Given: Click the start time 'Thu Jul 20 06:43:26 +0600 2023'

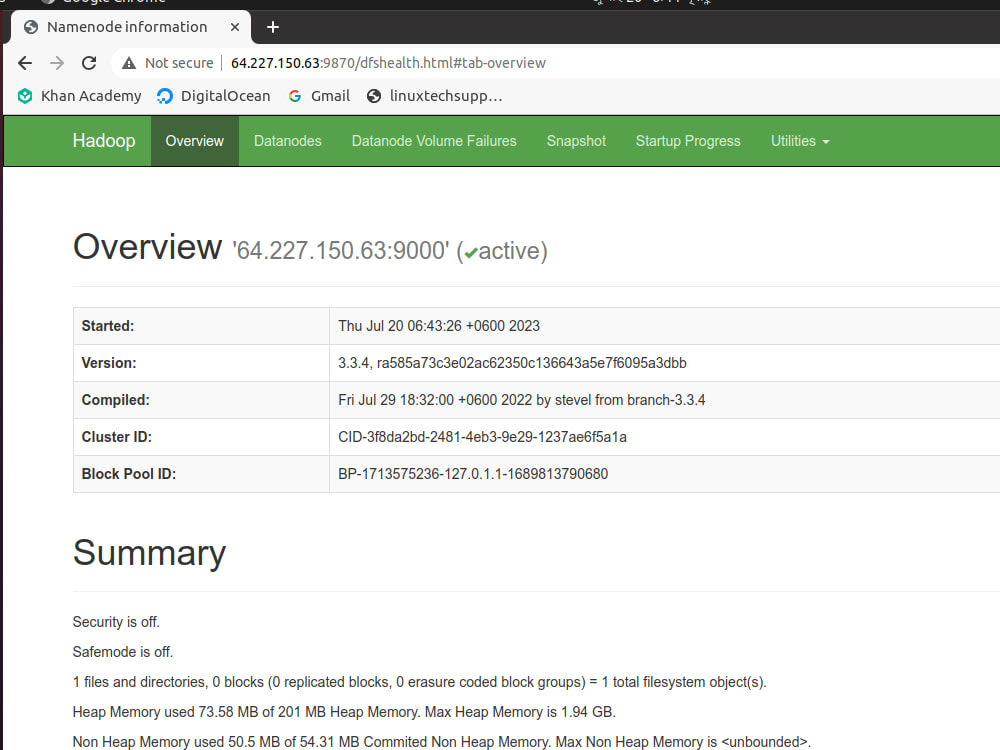Looking at the screenshot, I should tap(439, 326).
